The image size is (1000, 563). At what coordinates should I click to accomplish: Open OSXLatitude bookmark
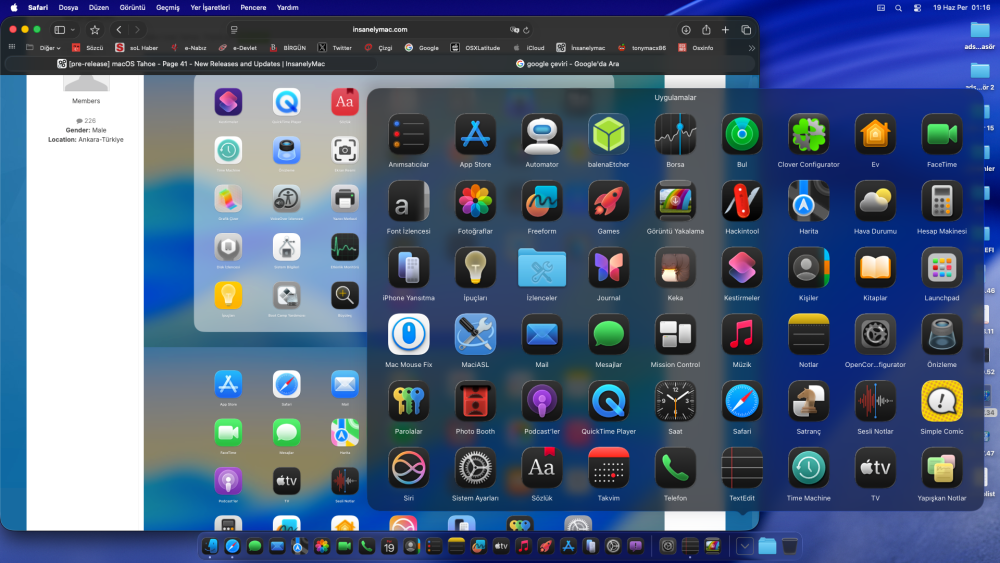click(x=475, y=48)
